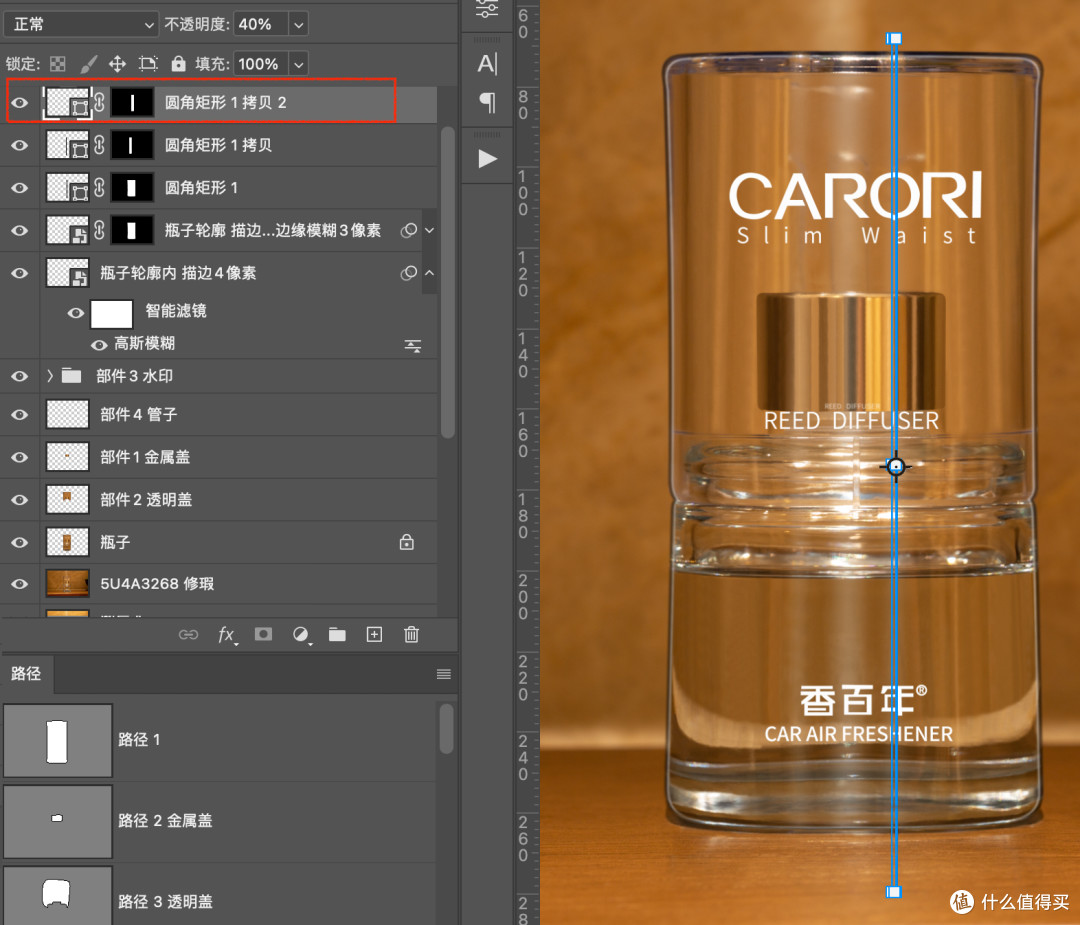Click the 智能滤镜 mask thumbnail
This screenshot has width=1080, height=925.
tap(112, 314)
